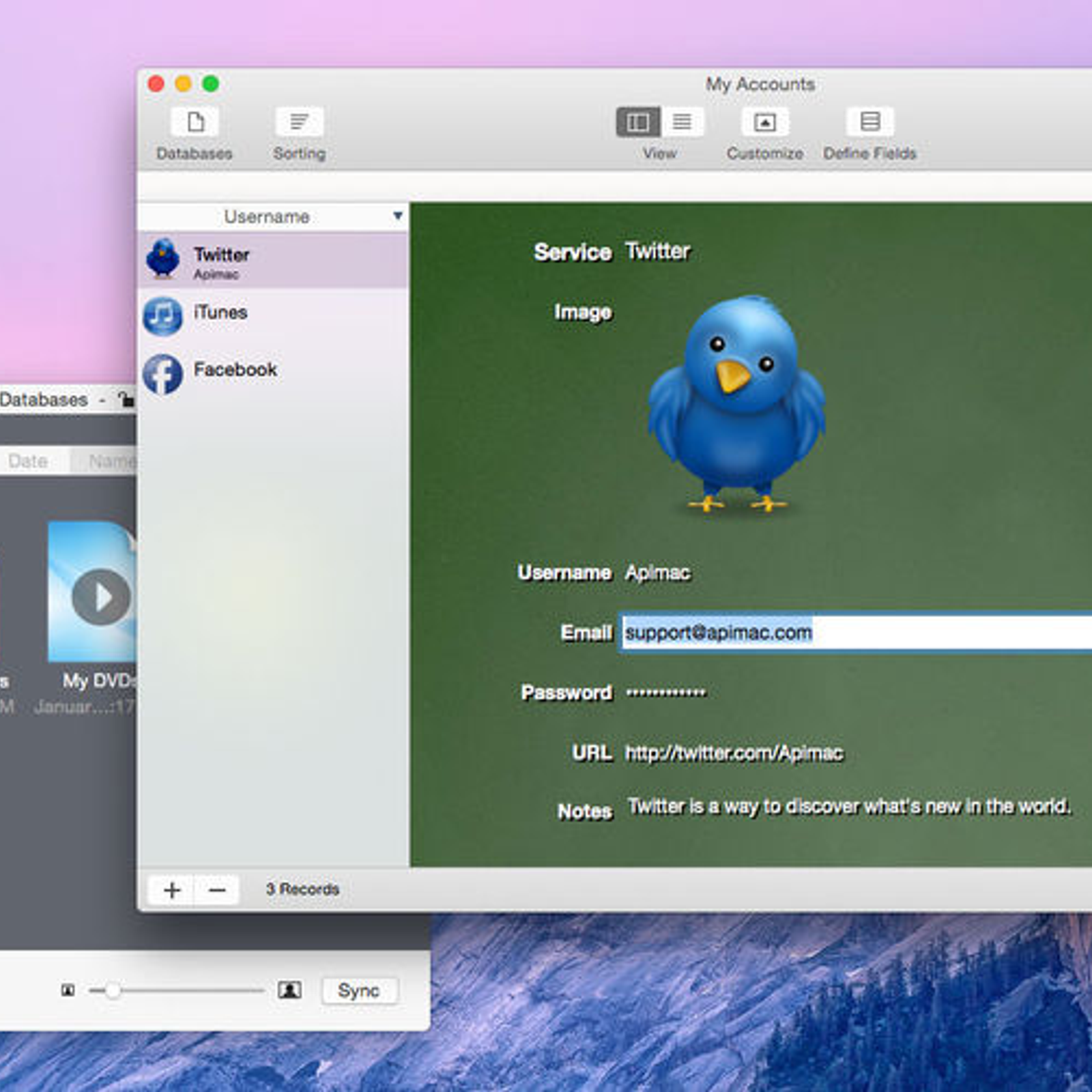Add a new record with plus button
Viewport: 1092px width, 1092px height.
coord(172,890)
